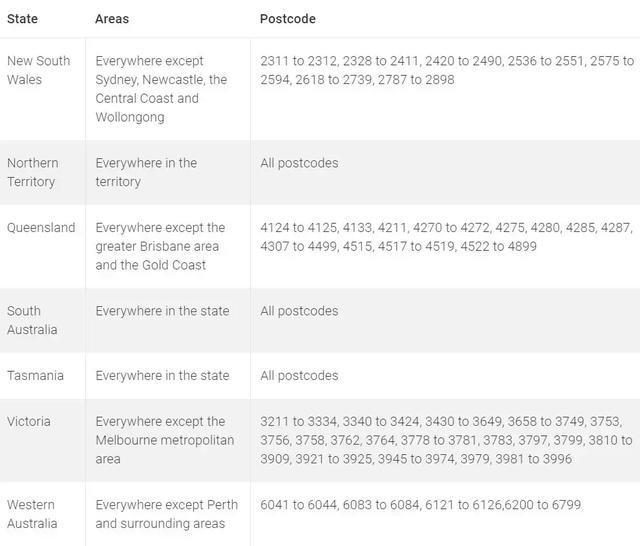Click the 6041 to 6044 postcode list
The image size is (640, 546).
pos(420,505)
